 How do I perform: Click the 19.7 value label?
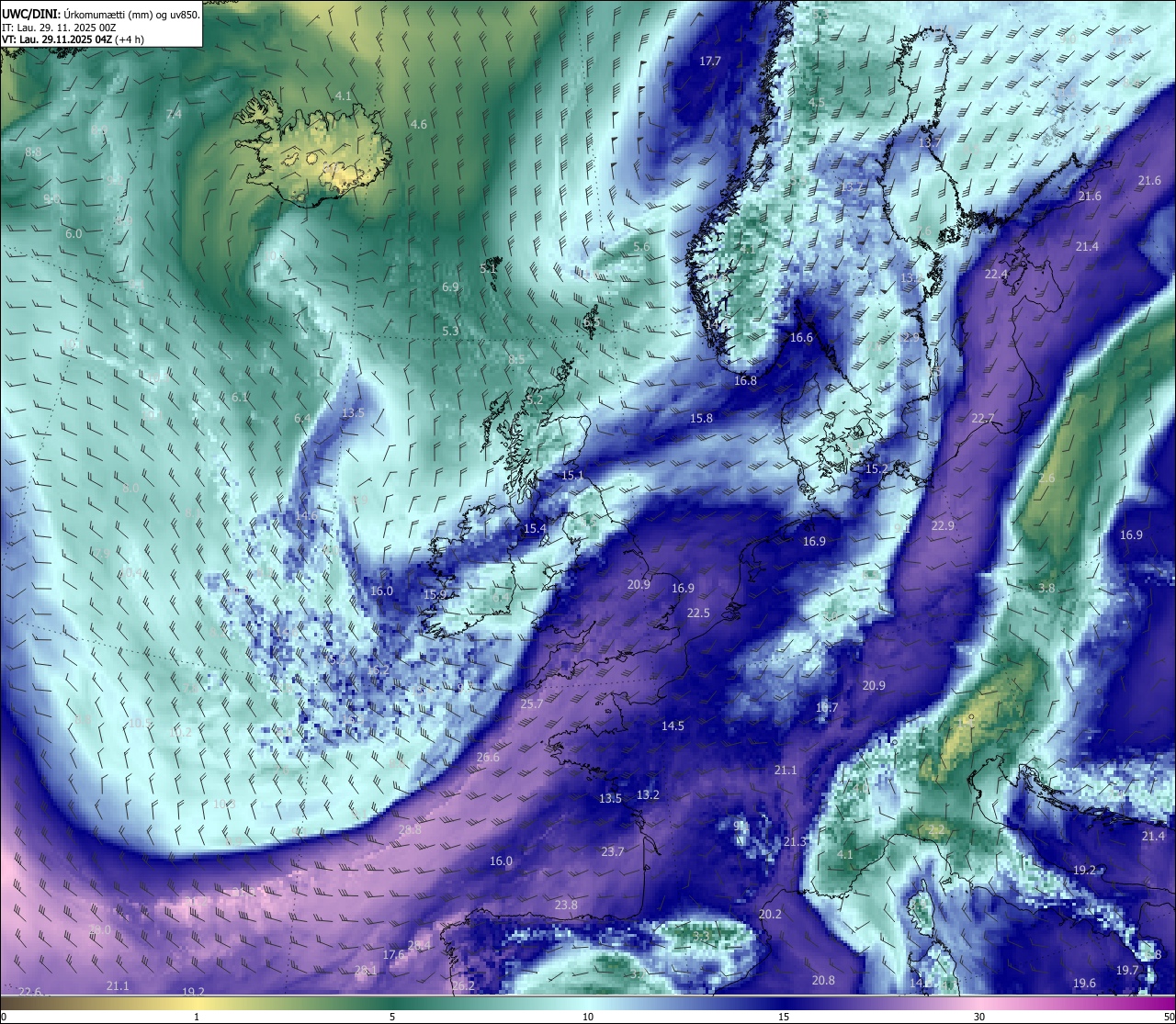point(1127,971)
